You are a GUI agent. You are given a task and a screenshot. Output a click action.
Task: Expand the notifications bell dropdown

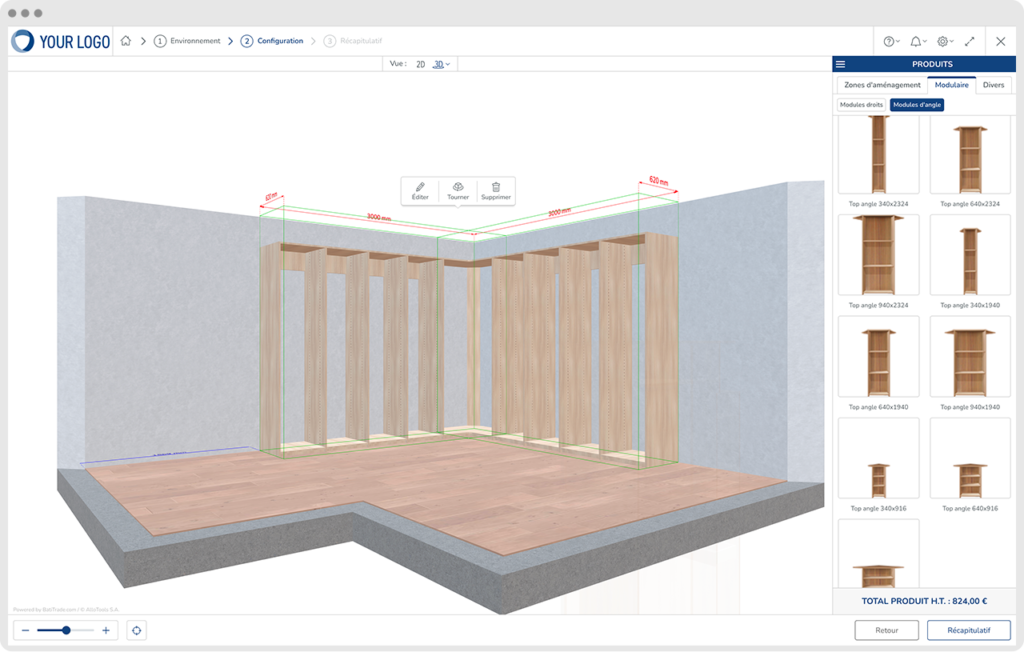[917, 41]
